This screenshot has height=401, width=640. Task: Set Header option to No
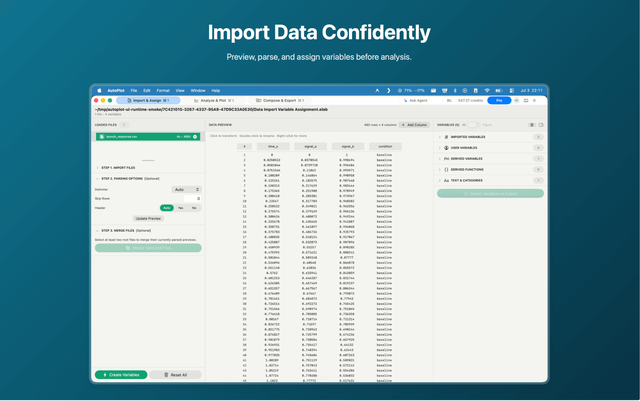pos(194,208)
